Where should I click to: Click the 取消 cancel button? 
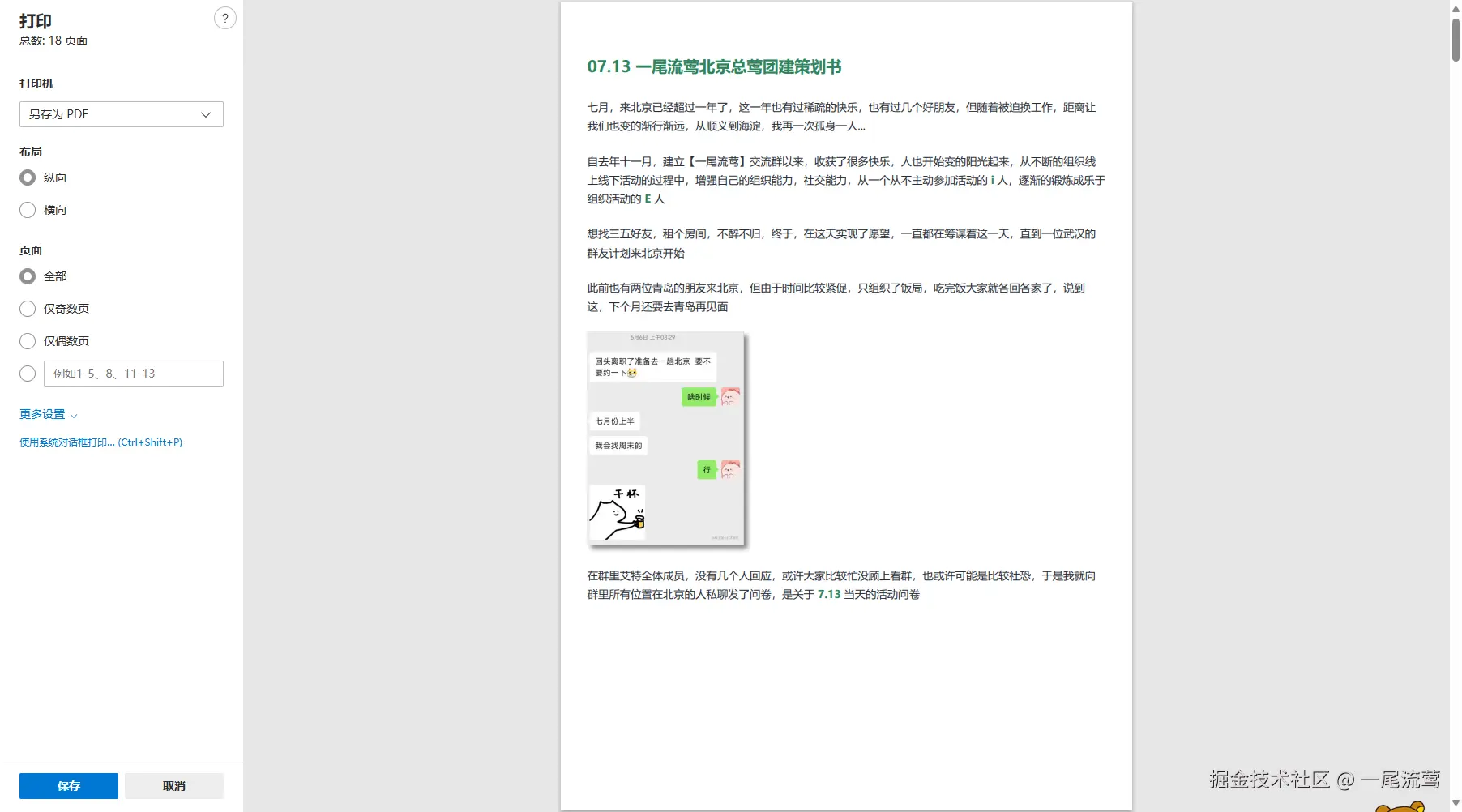click(x=174, y=786)
